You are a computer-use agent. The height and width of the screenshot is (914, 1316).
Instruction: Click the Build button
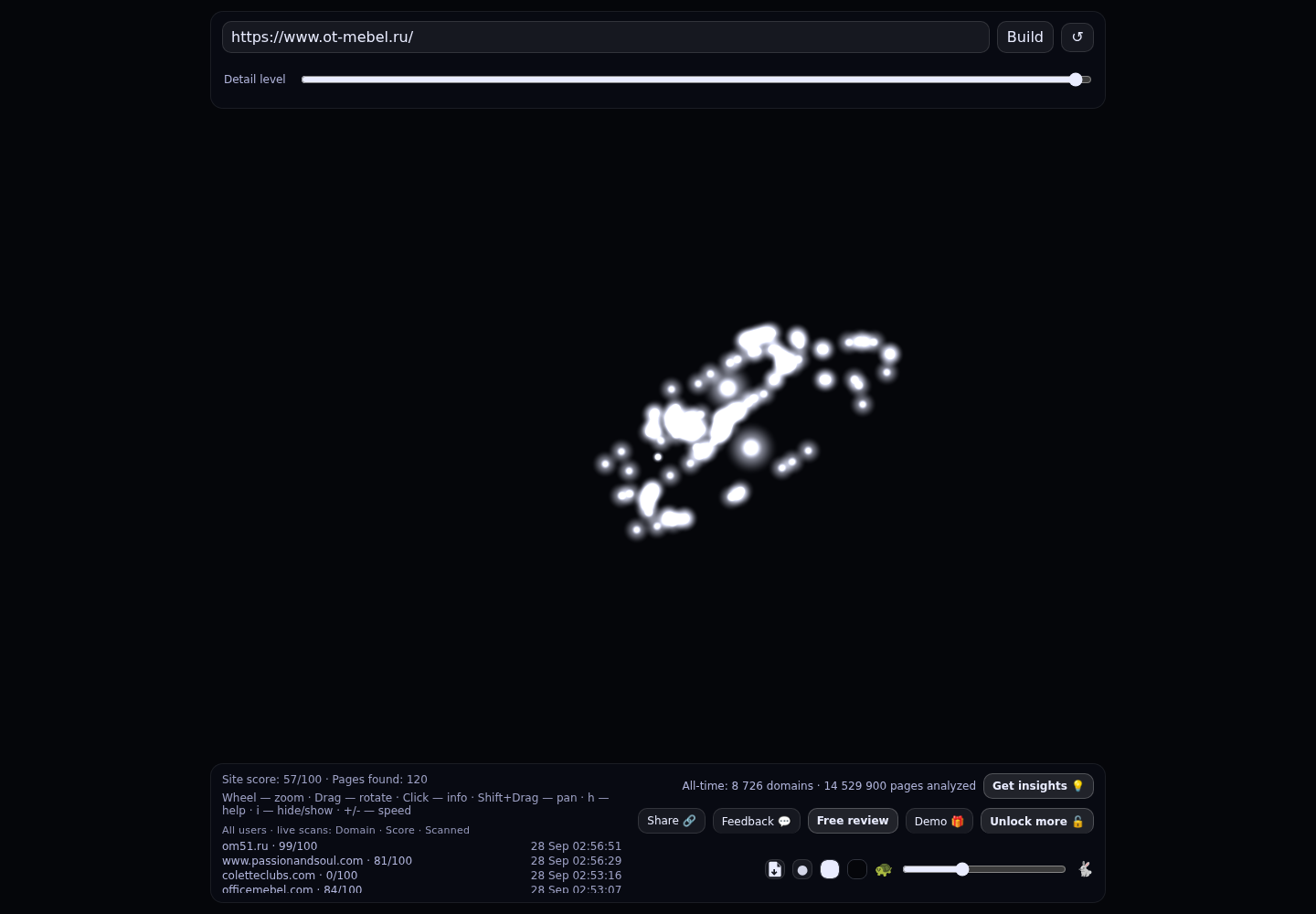coord(1025,37)
